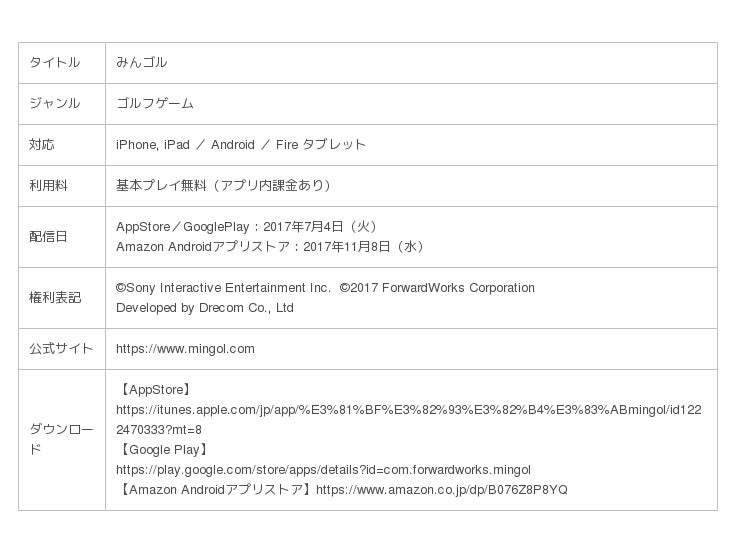This screenshot has width=740, height=551.
Task: Click the Amazon Androidアプリストア 2017年11月8日 release line
Action: tap(272, 247)
